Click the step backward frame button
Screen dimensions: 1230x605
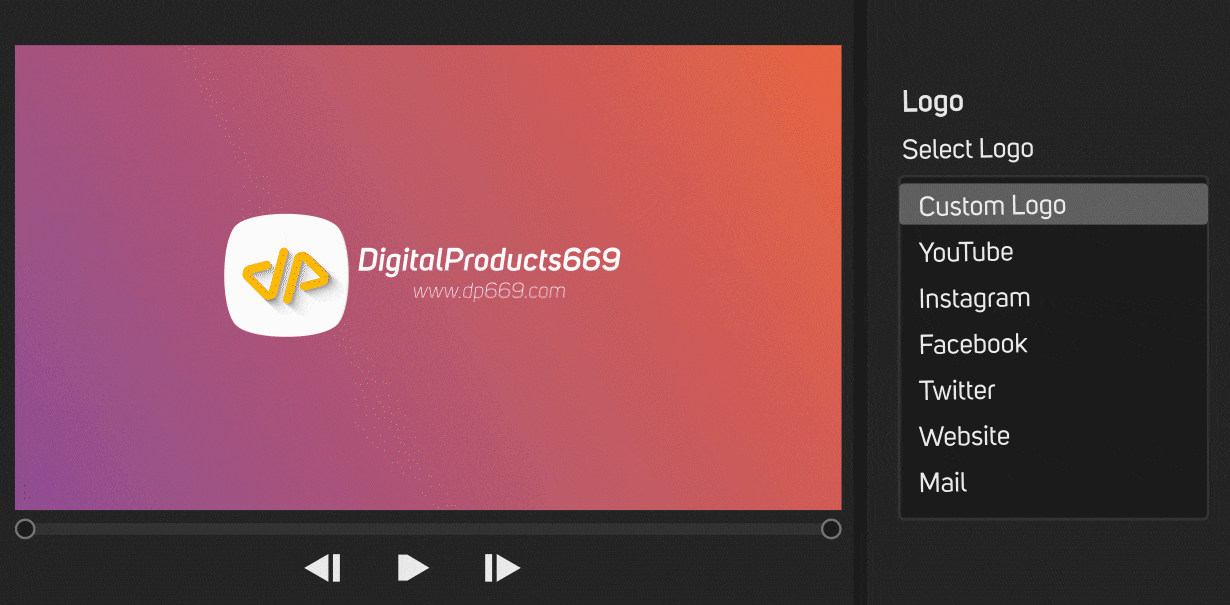(323, 568)
